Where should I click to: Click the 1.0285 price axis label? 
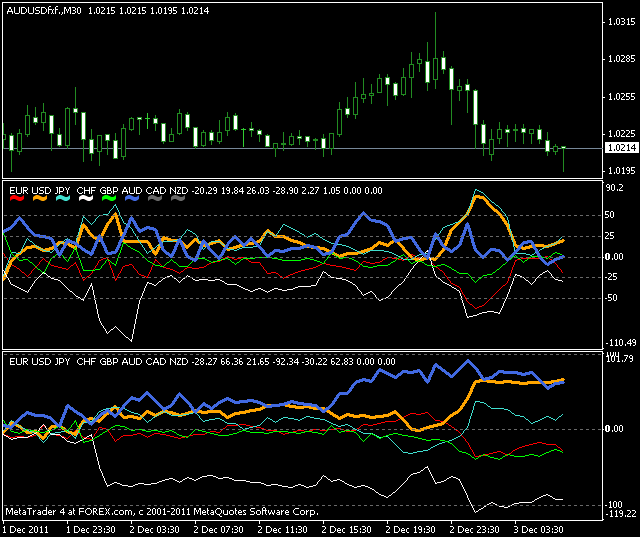(622, 59)
